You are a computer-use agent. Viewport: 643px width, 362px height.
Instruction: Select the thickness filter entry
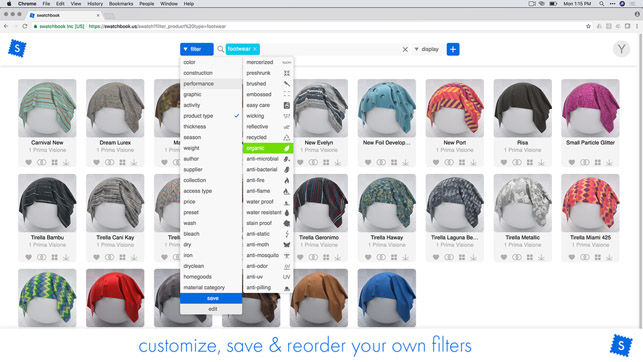tap(211, 127)
